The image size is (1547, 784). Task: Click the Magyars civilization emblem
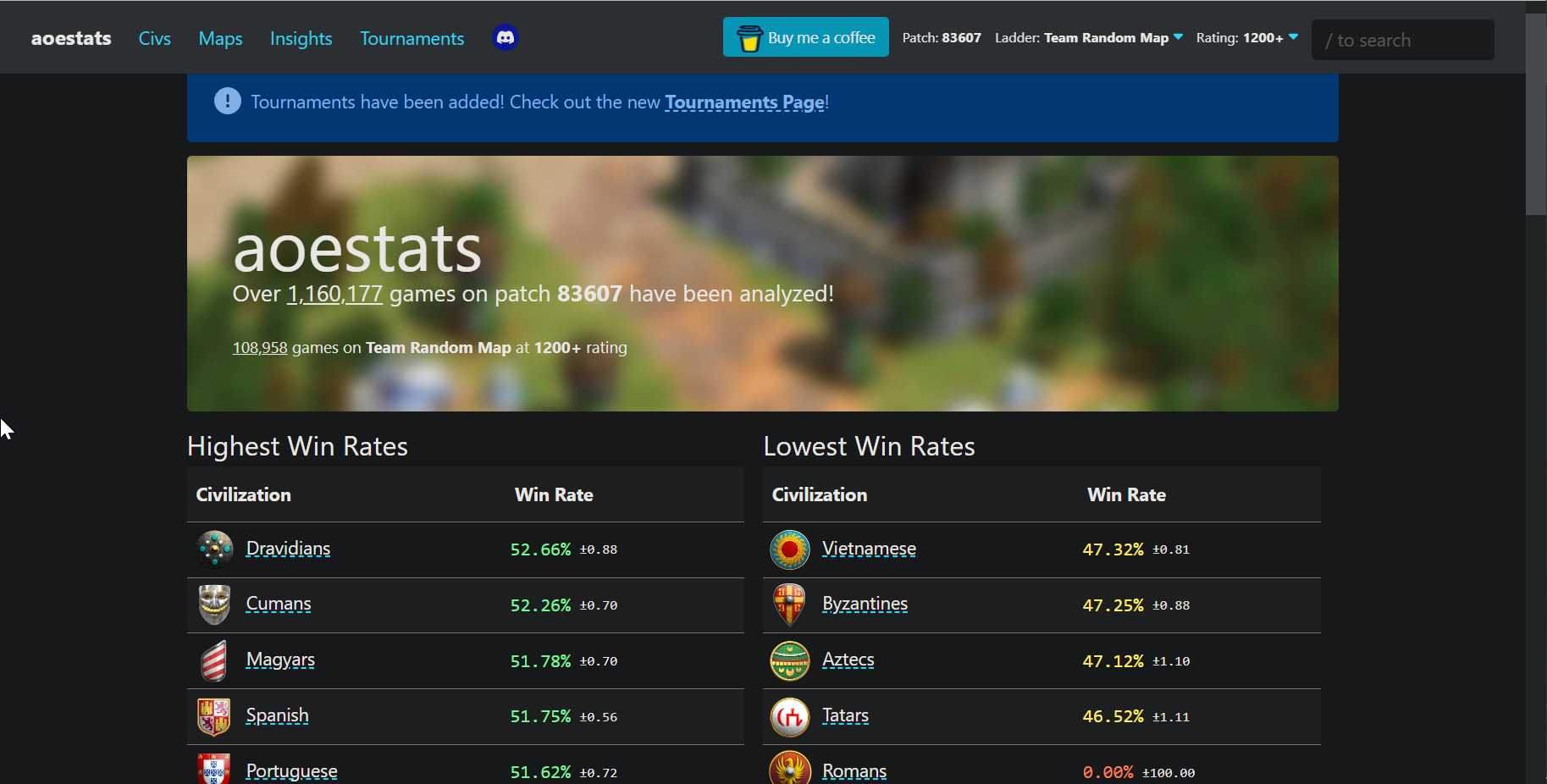[214, 660]
